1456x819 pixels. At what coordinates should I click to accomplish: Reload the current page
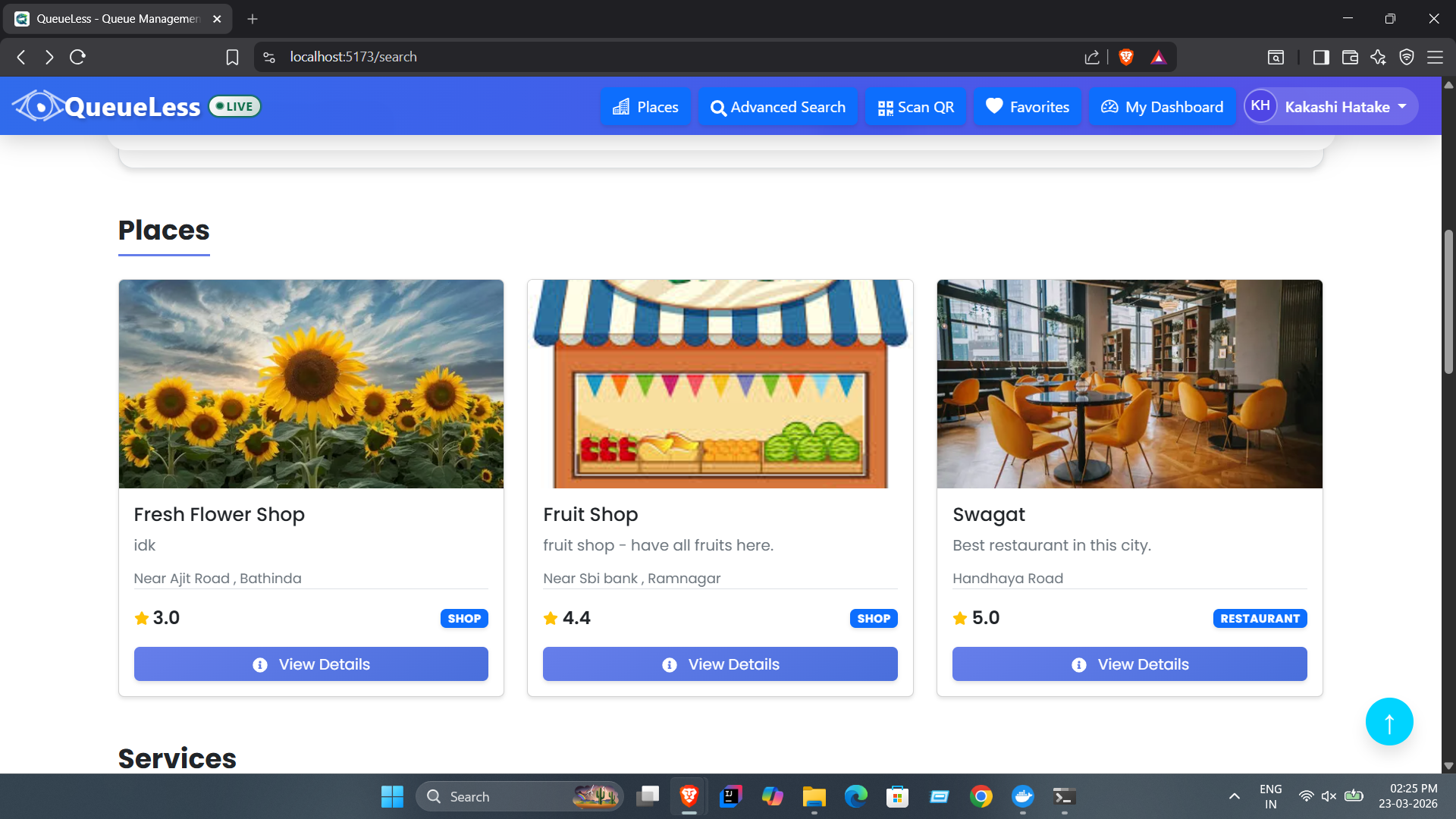tap(77, 57)
